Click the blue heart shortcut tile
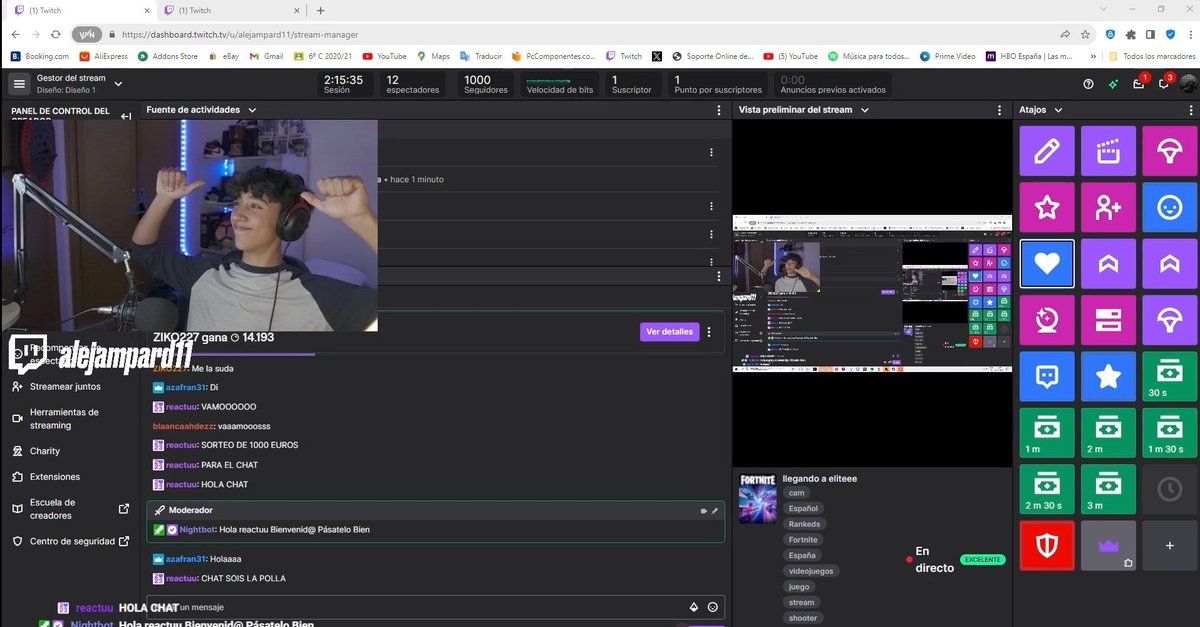The height and width of the screenshot is (627, 1200). [x=1047, y=264]
